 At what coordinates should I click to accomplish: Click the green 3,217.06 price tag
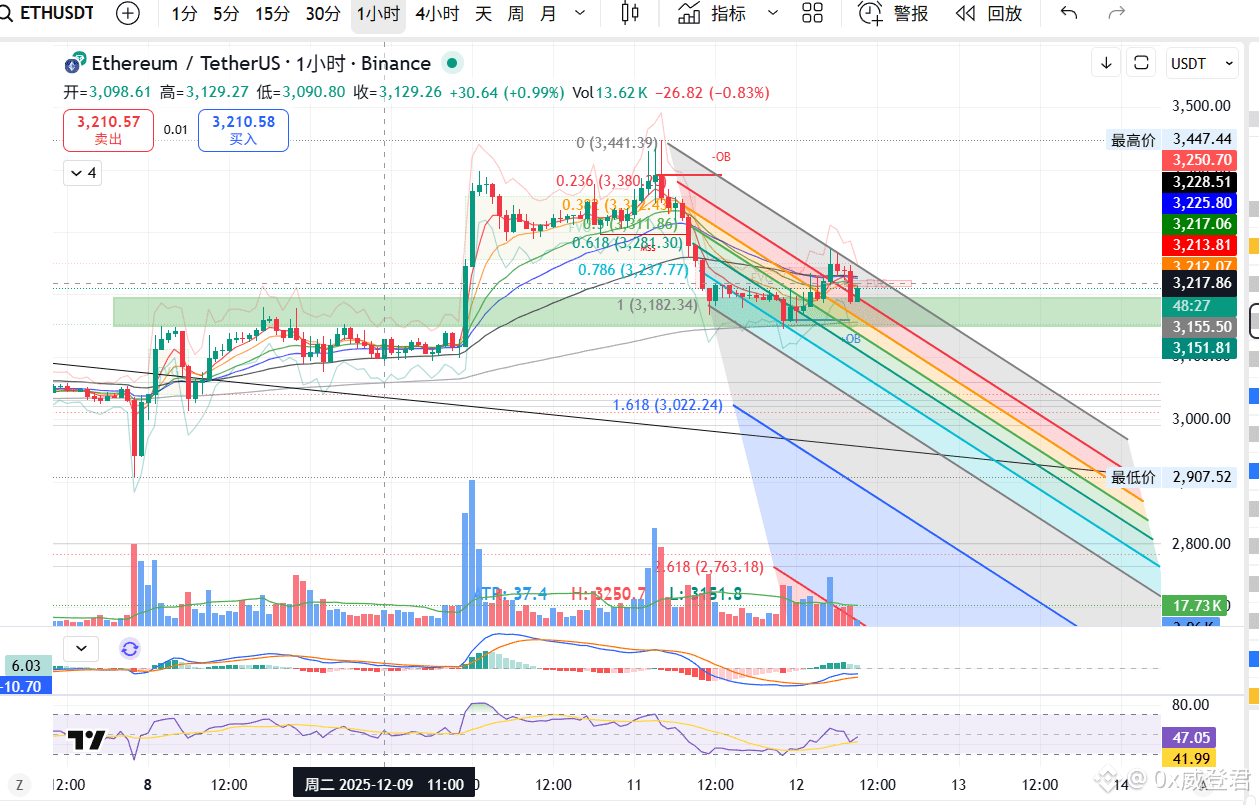click(1198, 224)
